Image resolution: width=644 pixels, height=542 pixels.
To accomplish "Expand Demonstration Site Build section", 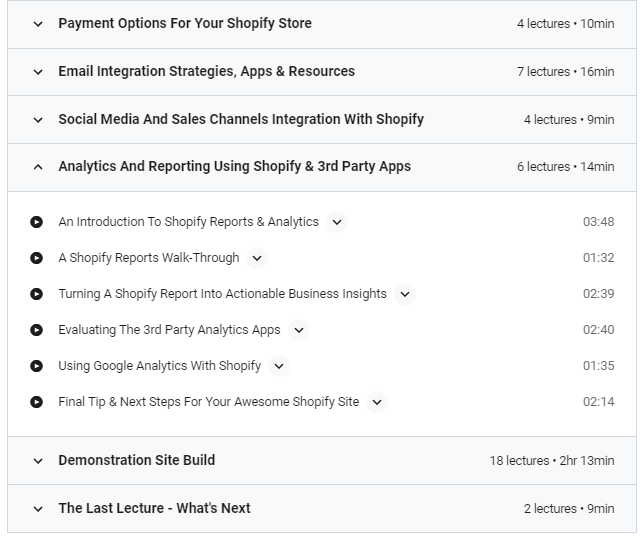I will (x=38, y=461).
